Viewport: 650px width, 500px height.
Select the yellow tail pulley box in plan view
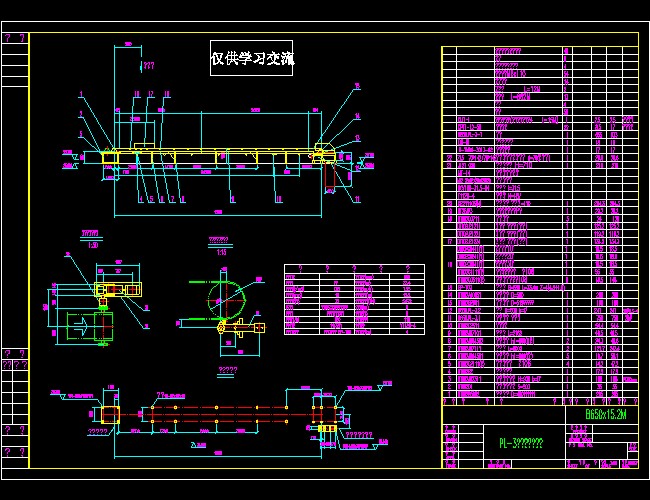click(110, 415)
